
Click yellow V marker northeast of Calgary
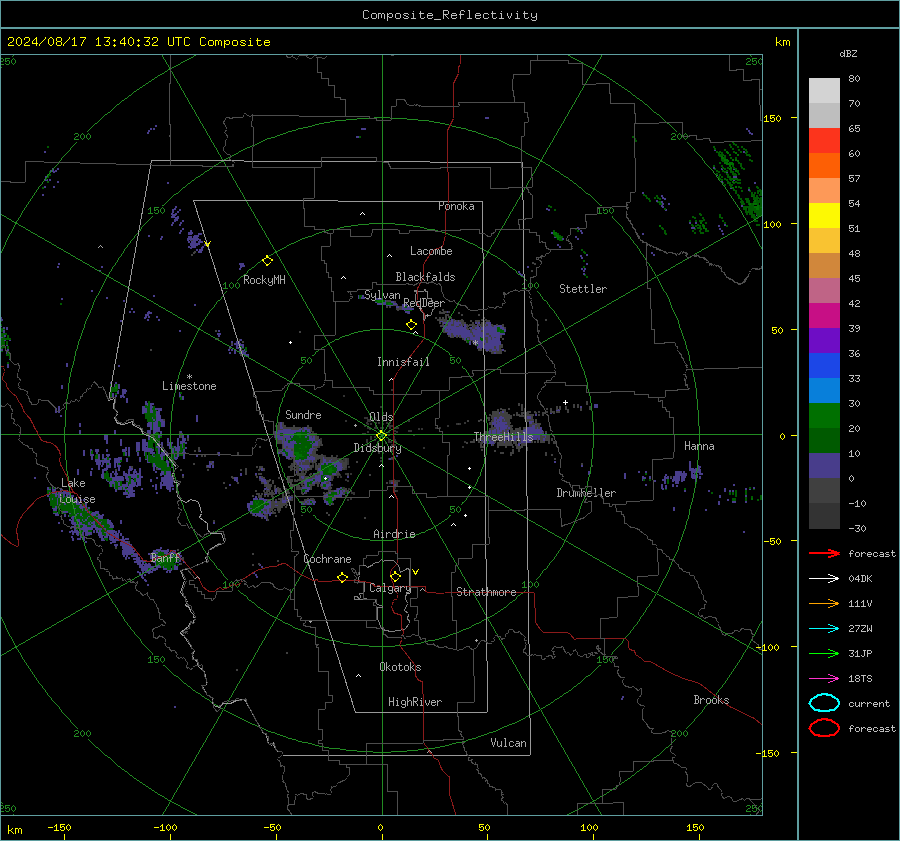(x=416, y=572)
